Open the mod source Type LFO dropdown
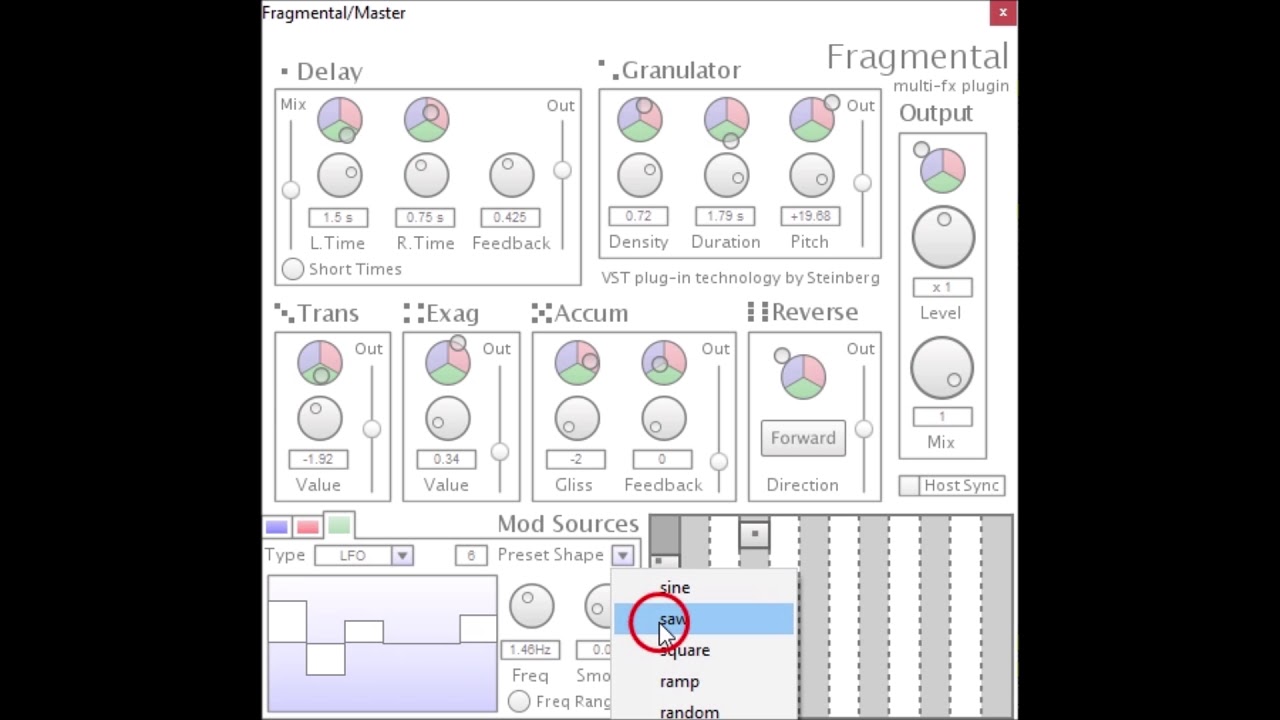1280x720 pixels. [401, 556]
